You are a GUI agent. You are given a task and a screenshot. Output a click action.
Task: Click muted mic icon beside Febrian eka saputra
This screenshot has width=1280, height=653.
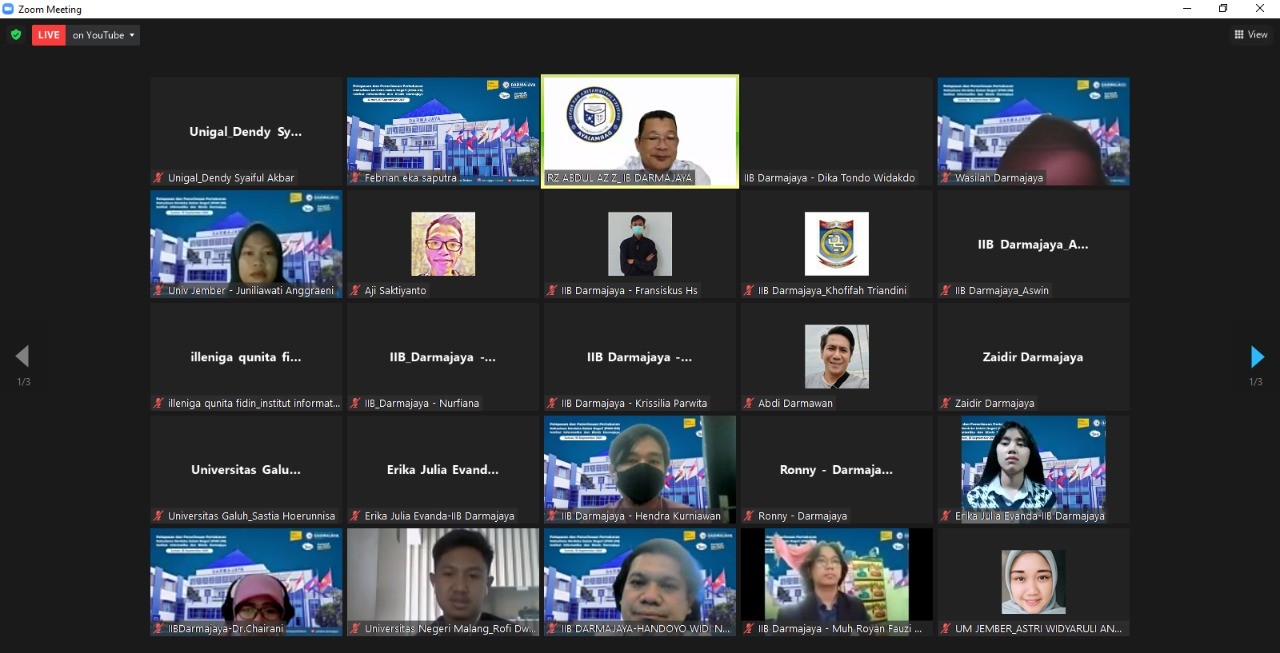[x=355, y=178]
